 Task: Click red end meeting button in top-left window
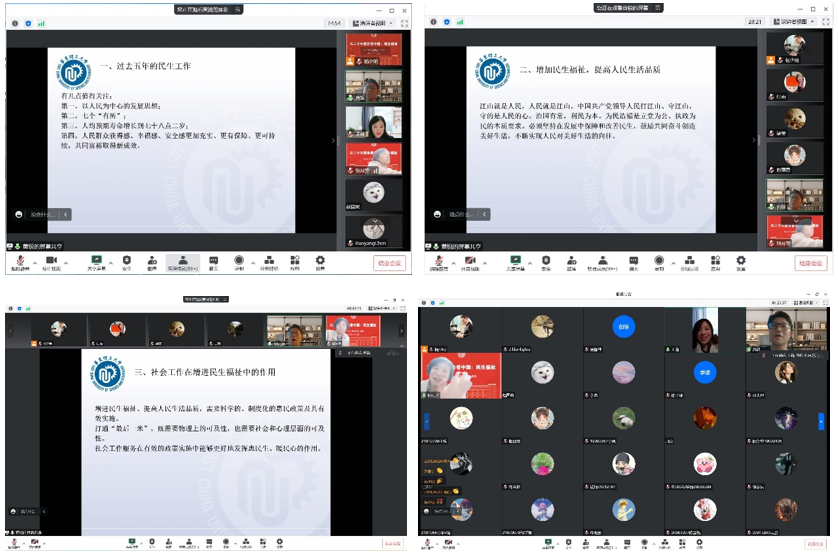[389, 263]
